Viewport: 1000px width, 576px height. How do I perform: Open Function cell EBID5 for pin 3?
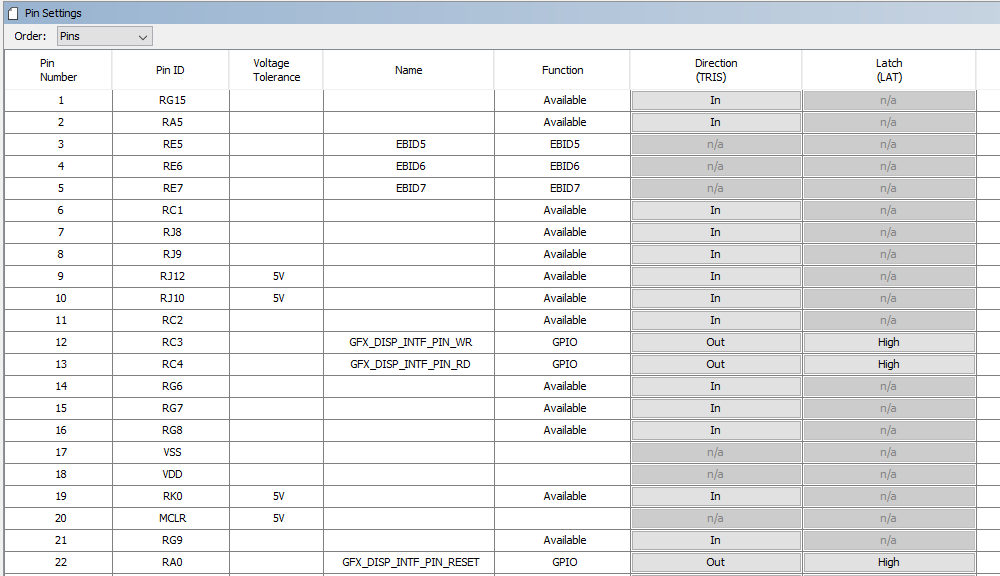[563, 144]
